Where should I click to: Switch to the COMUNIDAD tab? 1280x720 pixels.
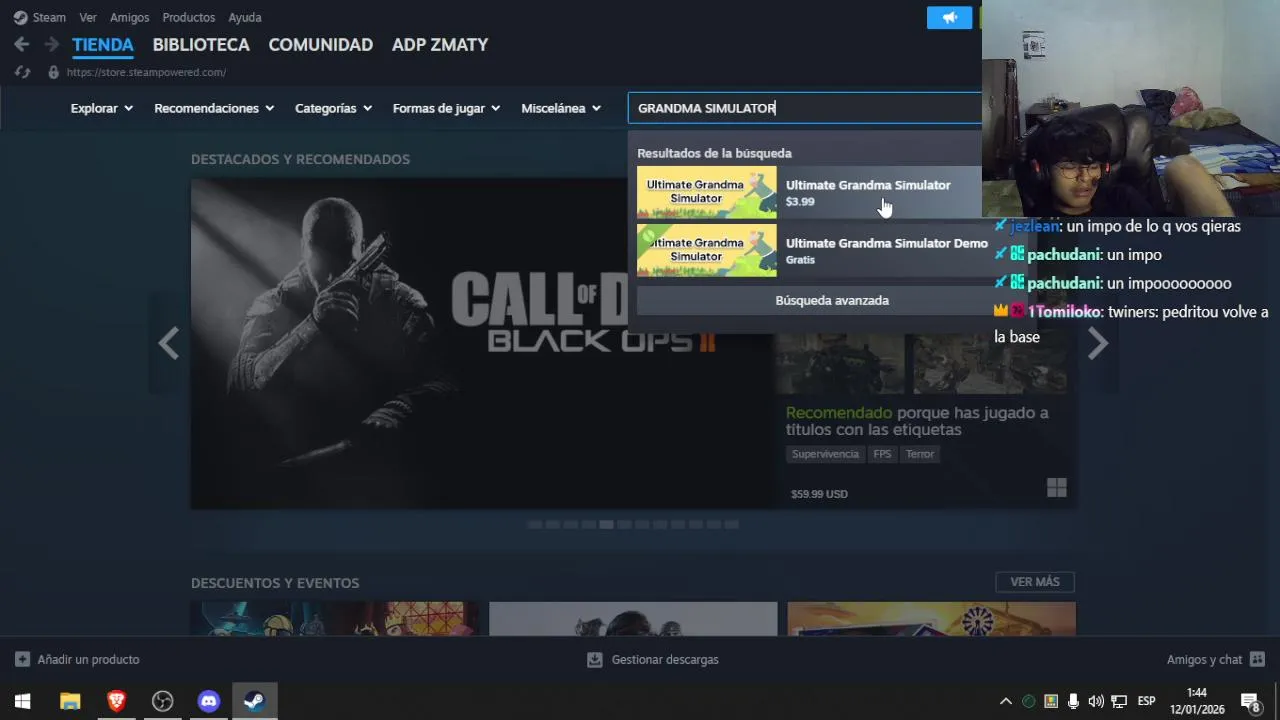click(x=321, y=44)
